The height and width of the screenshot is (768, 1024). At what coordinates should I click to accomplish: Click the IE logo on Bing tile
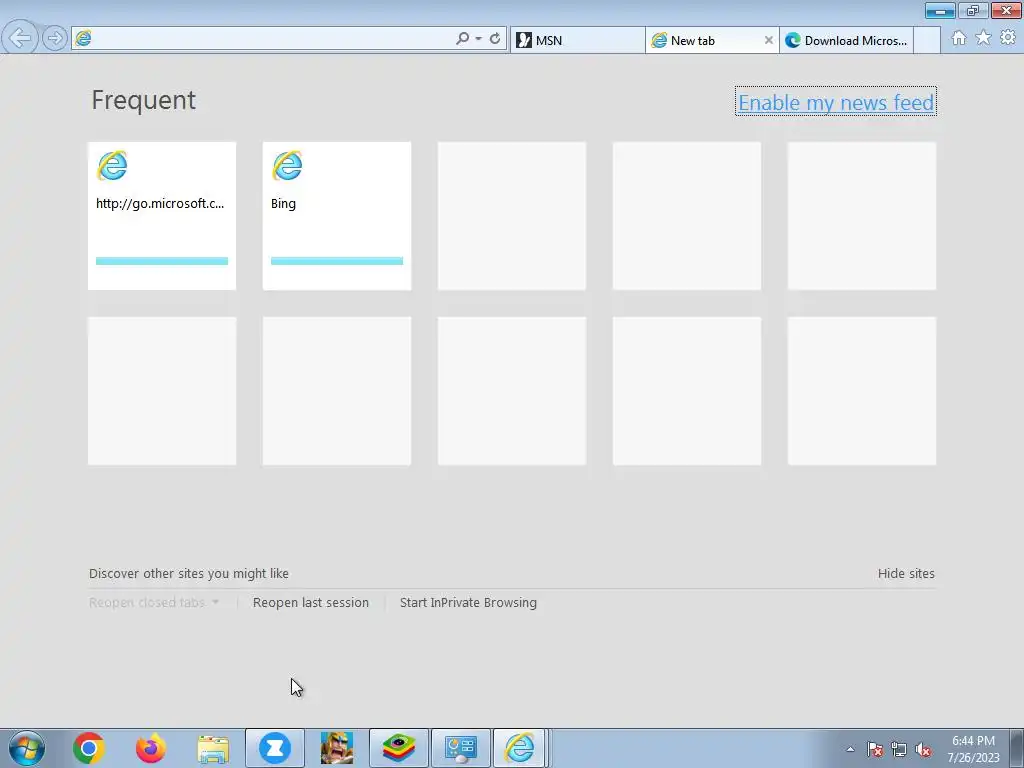click(x=287, y=165)
